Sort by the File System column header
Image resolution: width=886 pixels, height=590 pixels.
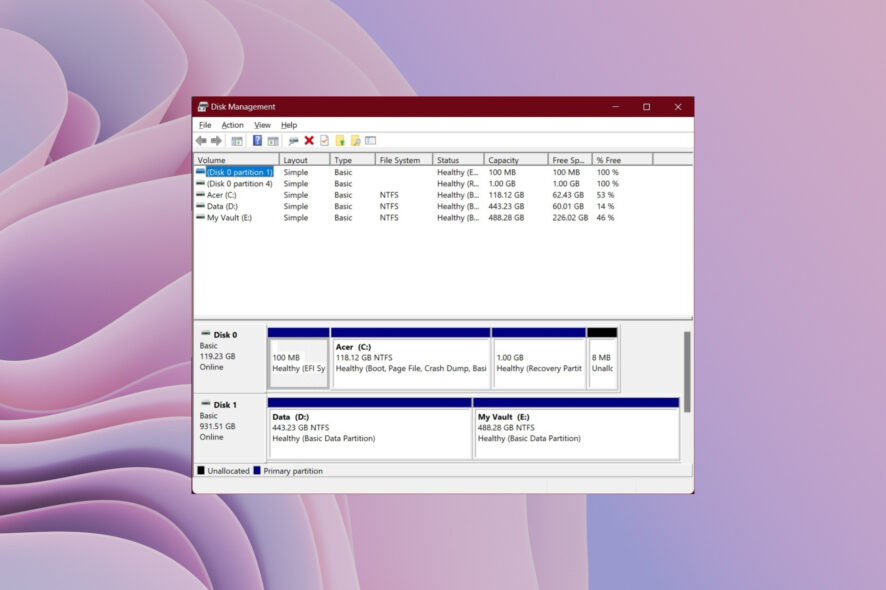403,160
